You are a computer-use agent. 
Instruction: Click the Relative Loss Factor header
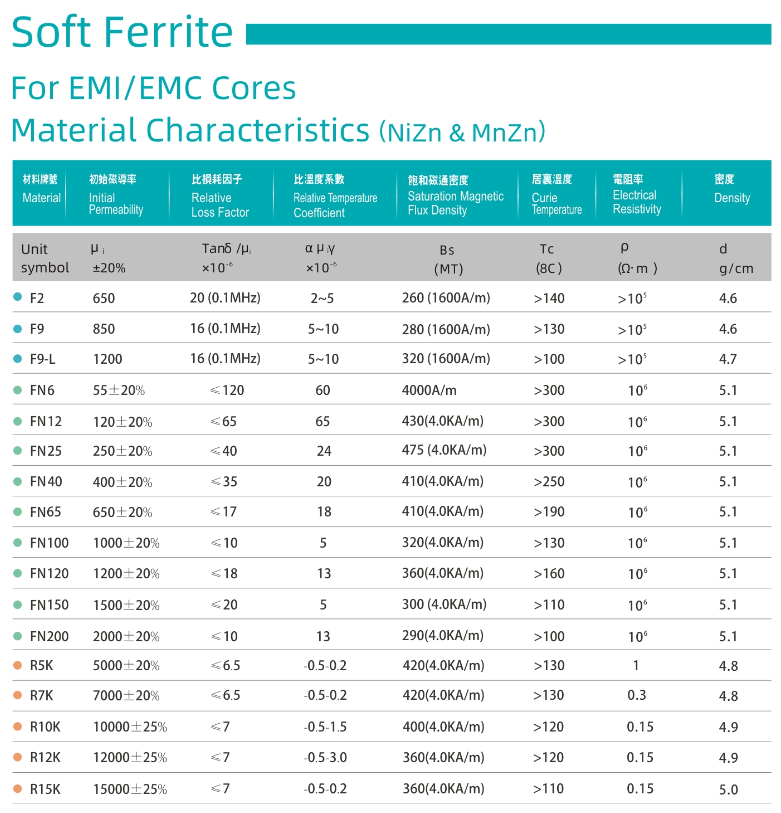[x=220, y=196]
